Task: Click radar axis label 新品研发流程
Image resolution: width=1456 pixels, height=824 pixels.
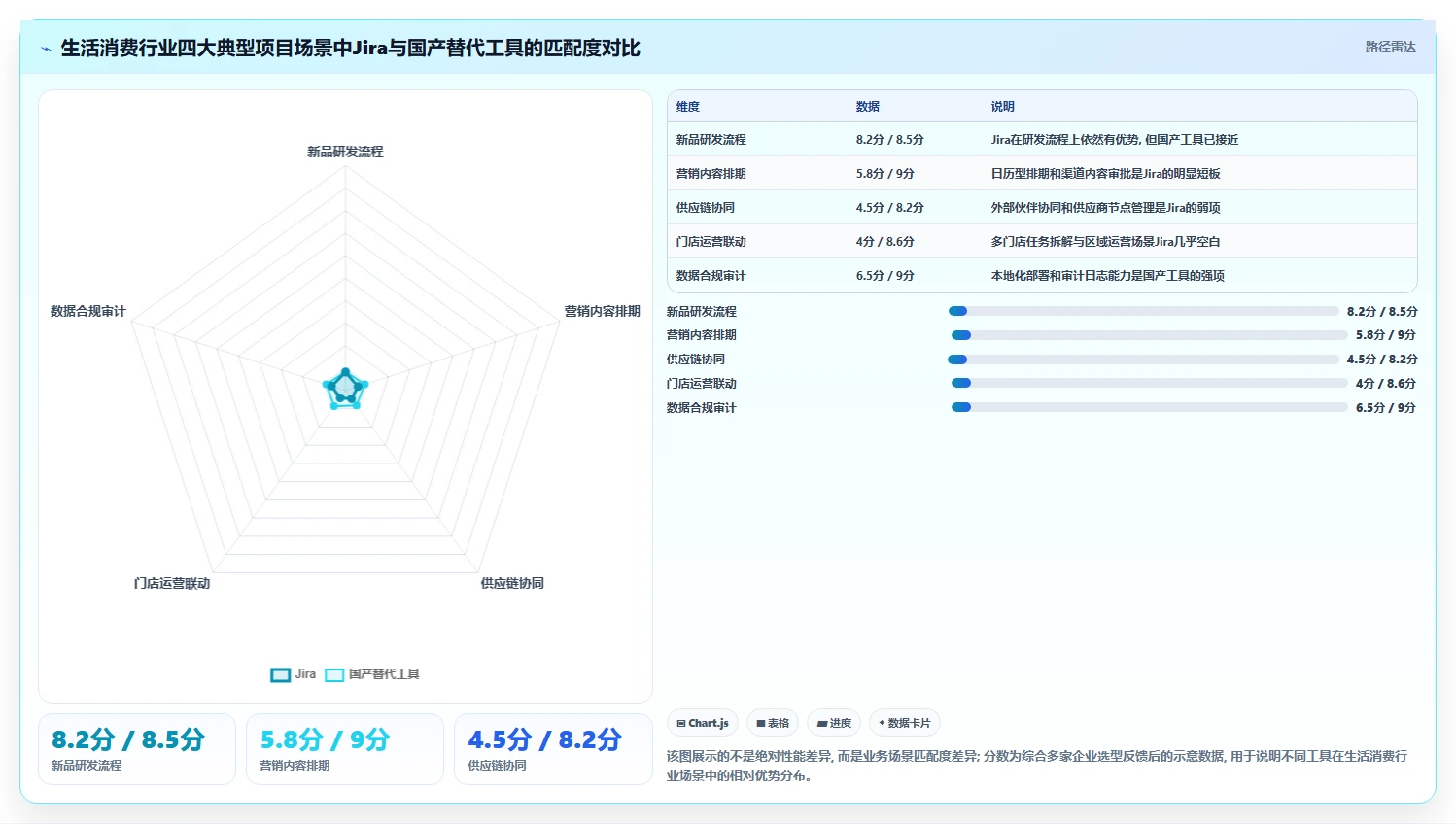Action: [345, 152]
